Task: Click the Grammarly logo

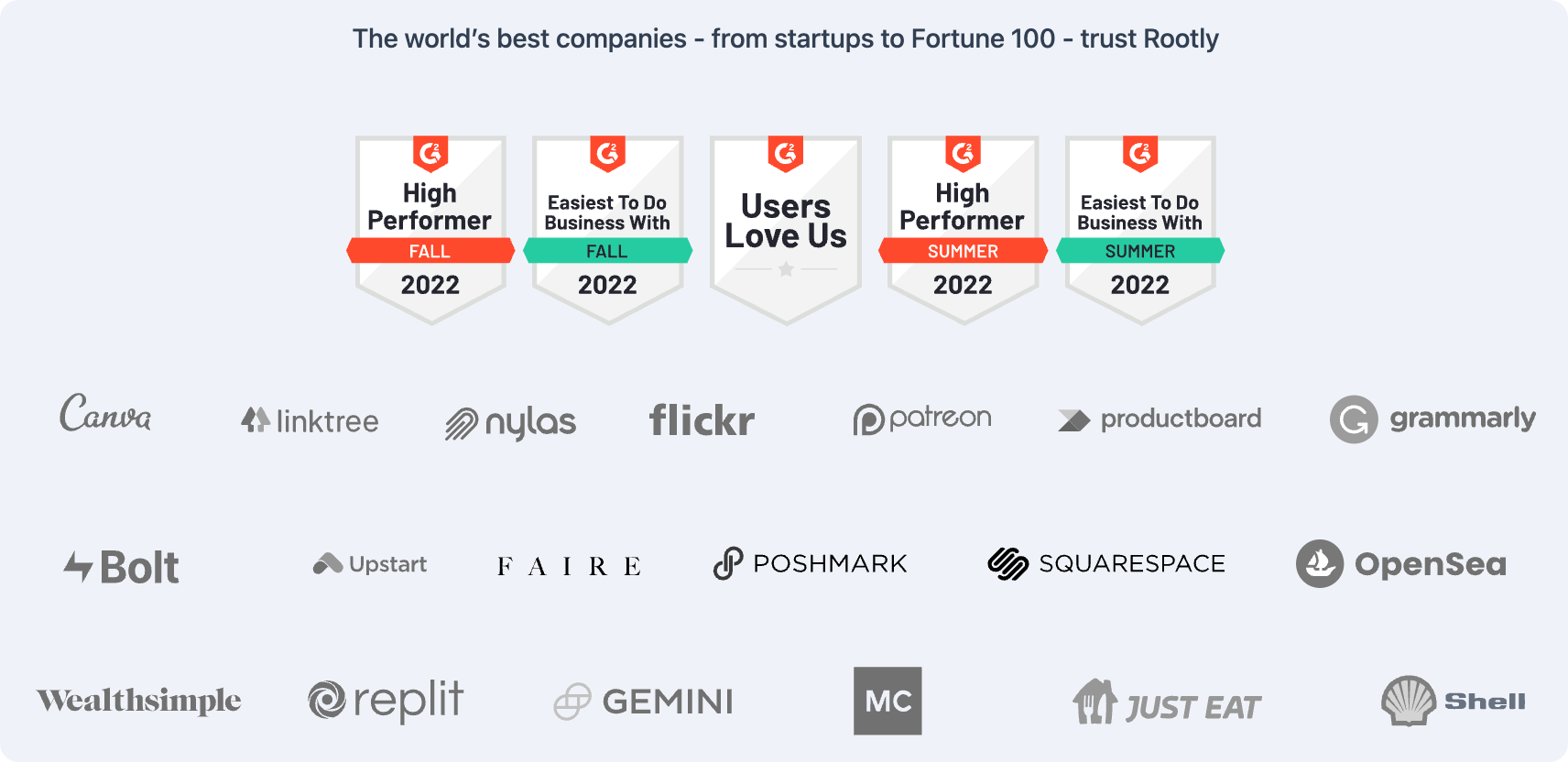Action: 1432,419
